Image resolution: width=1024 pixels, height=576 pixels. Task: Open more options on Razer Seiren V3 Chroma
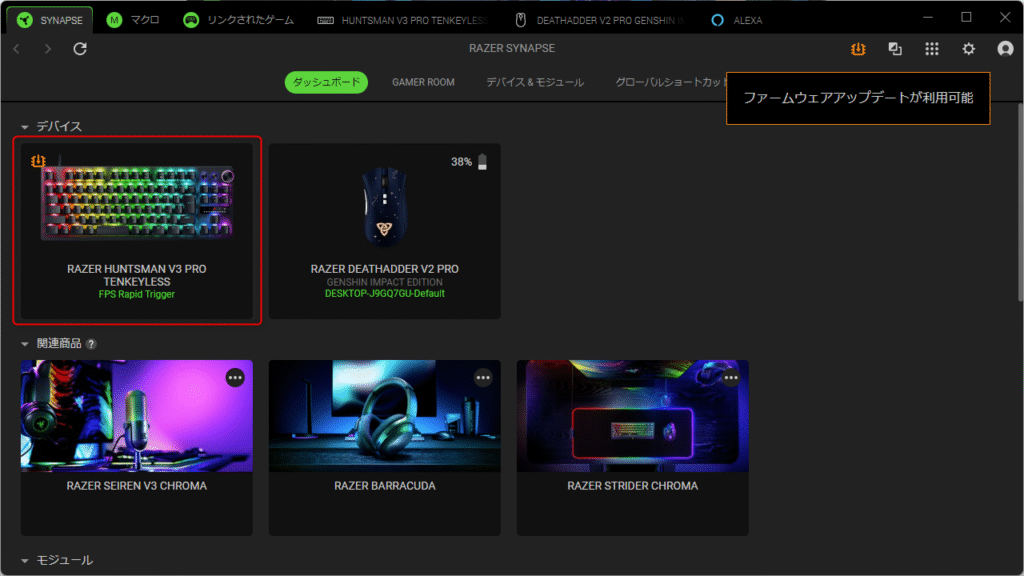coord(235,377)
